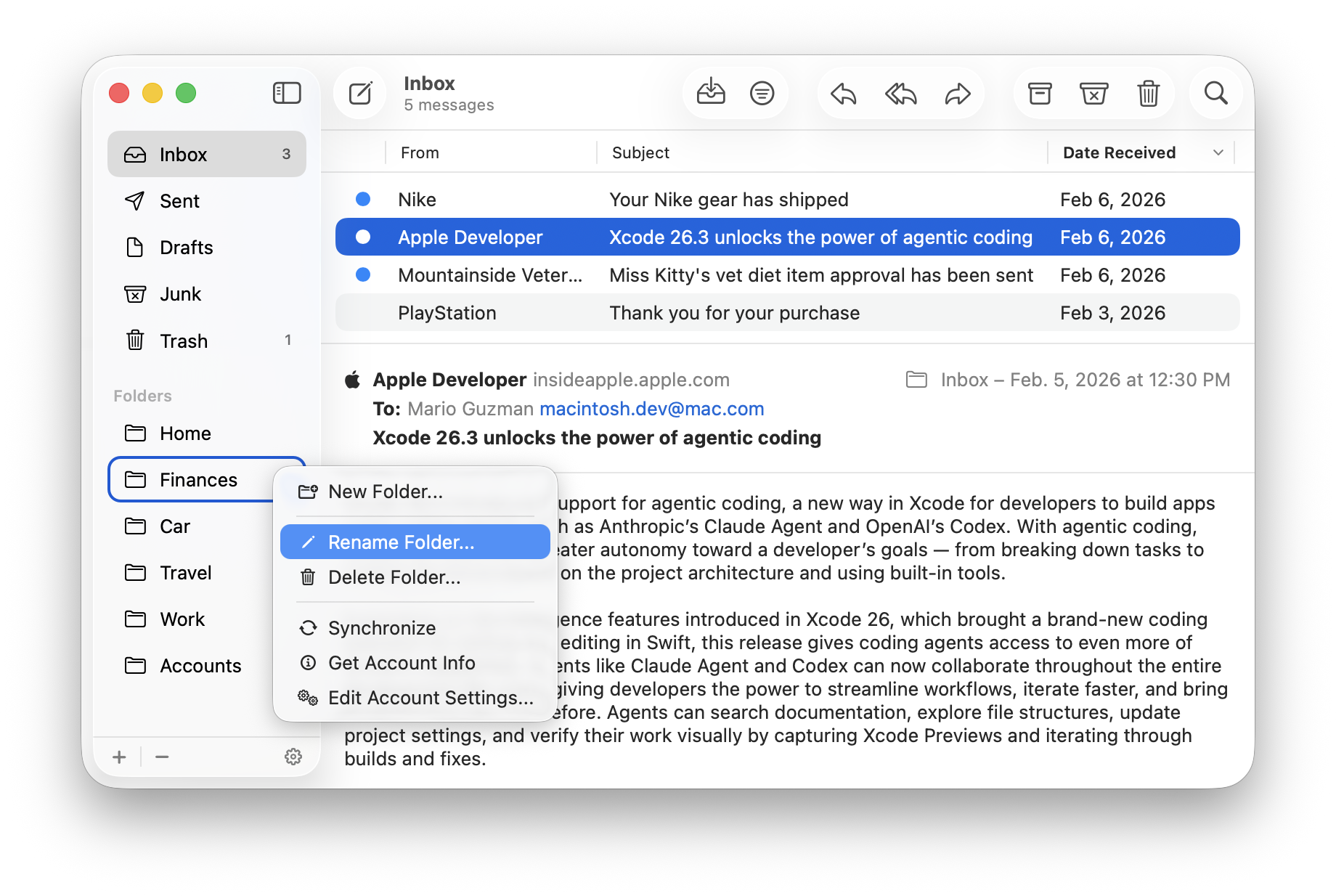The width and height of the screenshot is (1336, 896).
Task: Click the Get Mail inbox download icon
Action: coord(710,93)
